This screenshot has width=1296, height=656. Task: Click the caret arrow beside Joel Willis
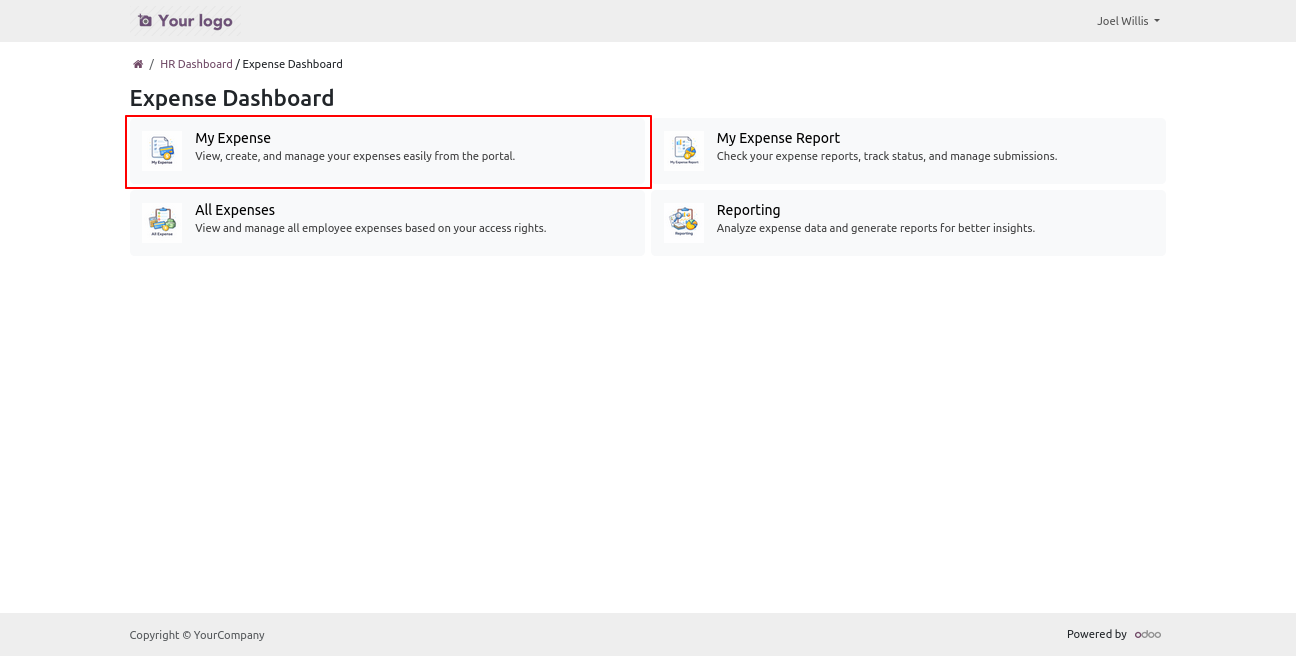click(1157, 21)
